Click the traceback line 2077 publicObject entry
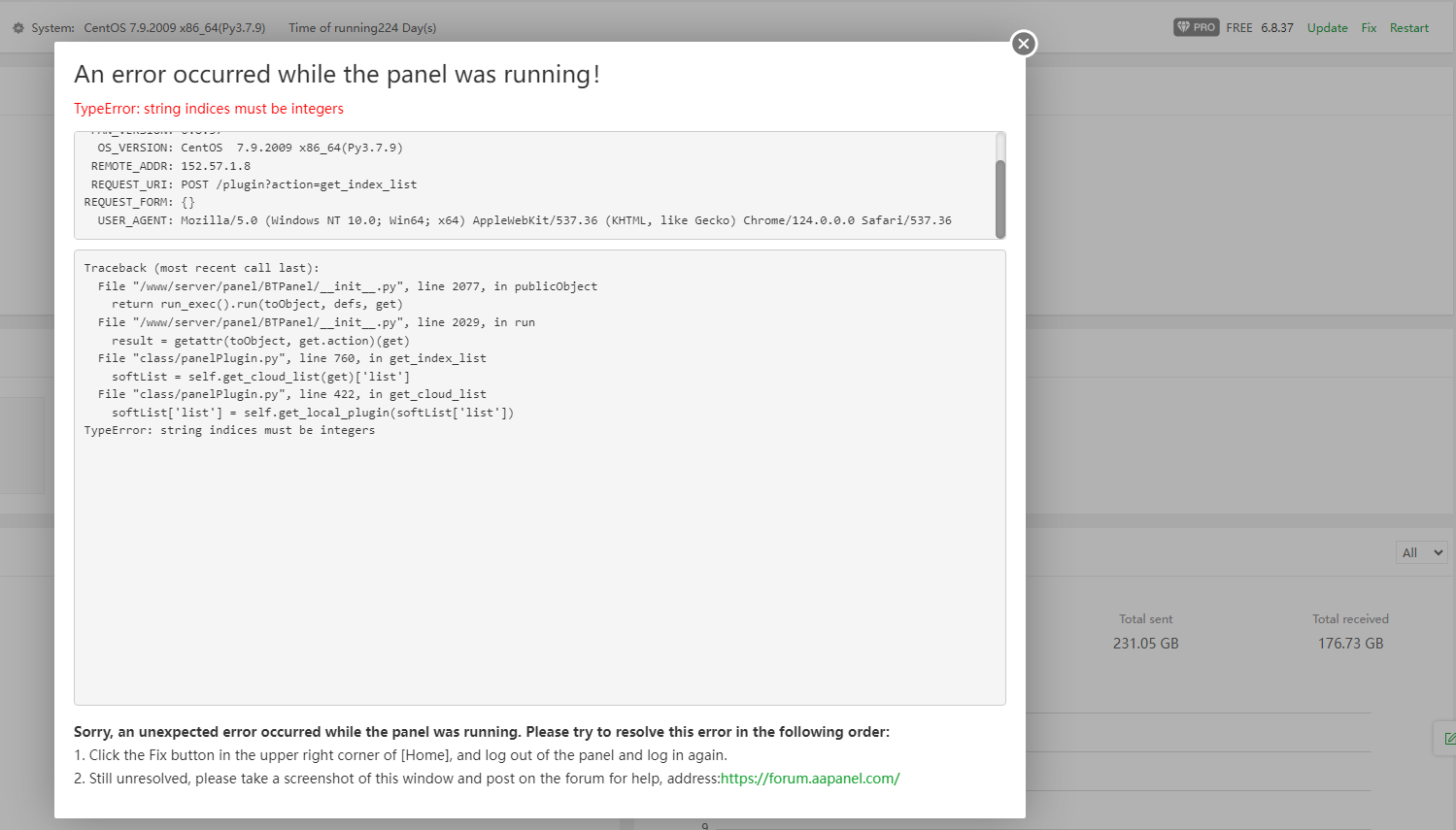The height and width of the screenshot is (830, 1456). click(348, 286)
